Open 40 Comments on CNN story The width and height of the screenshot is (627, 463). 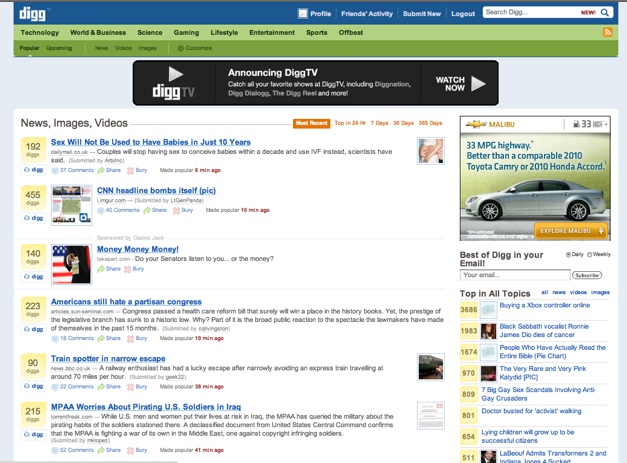[119, 210]
